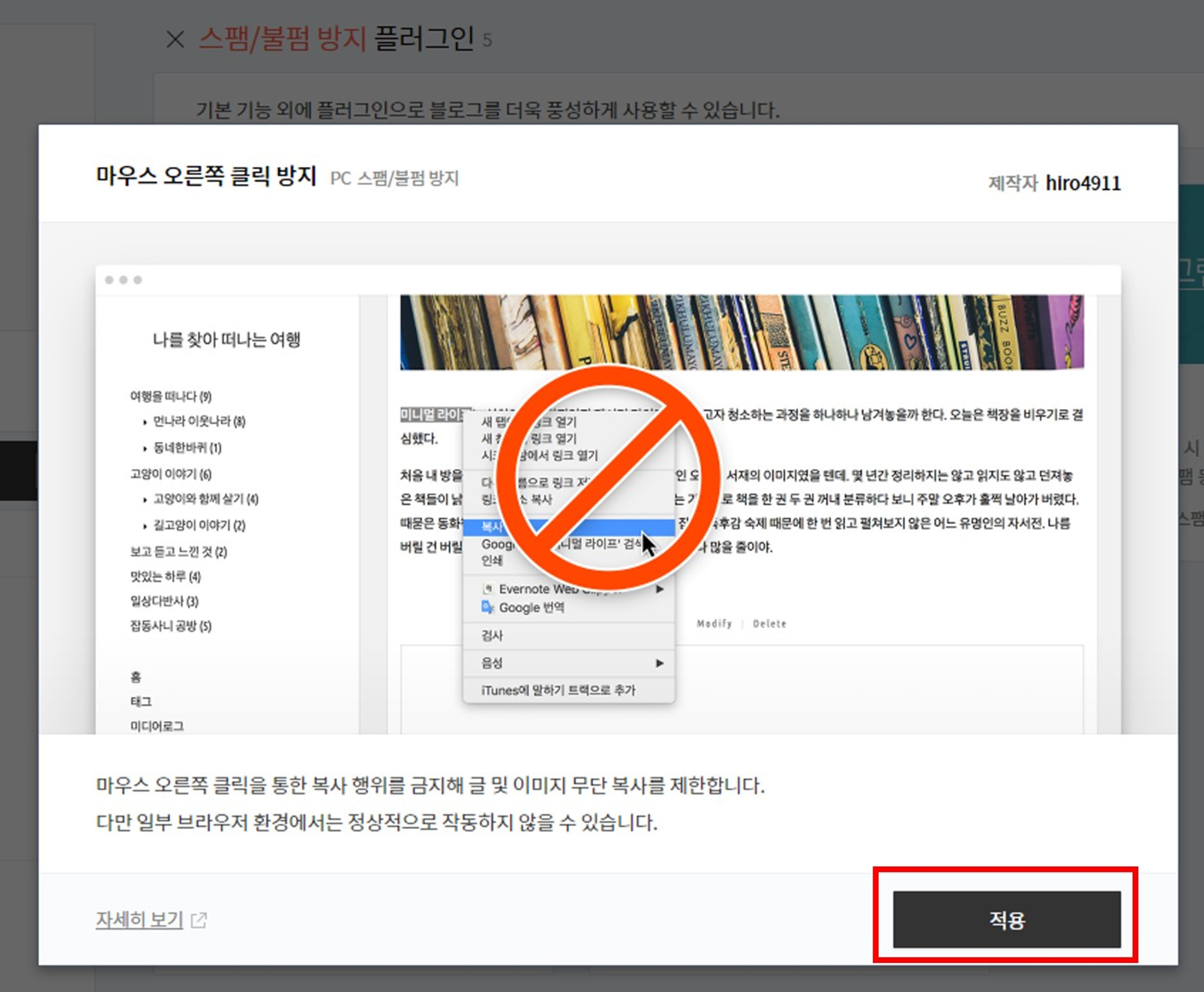Click the Modify link under the post
This screenshot has width=1204, height=992.
(714, 624)
